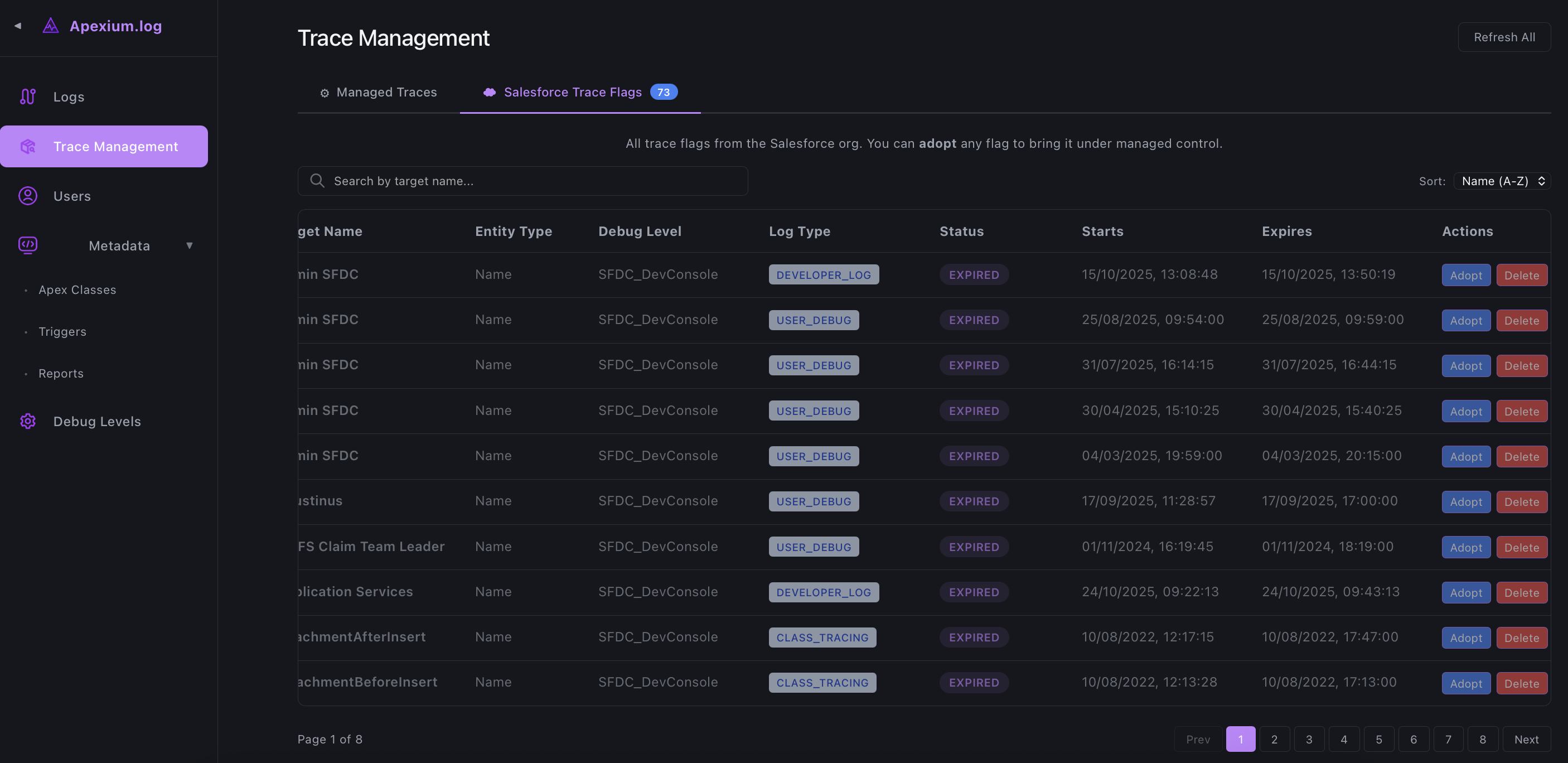Click the gear icon on Managed Traces tab
The image size is (1568, 763).
click(325, 93)
